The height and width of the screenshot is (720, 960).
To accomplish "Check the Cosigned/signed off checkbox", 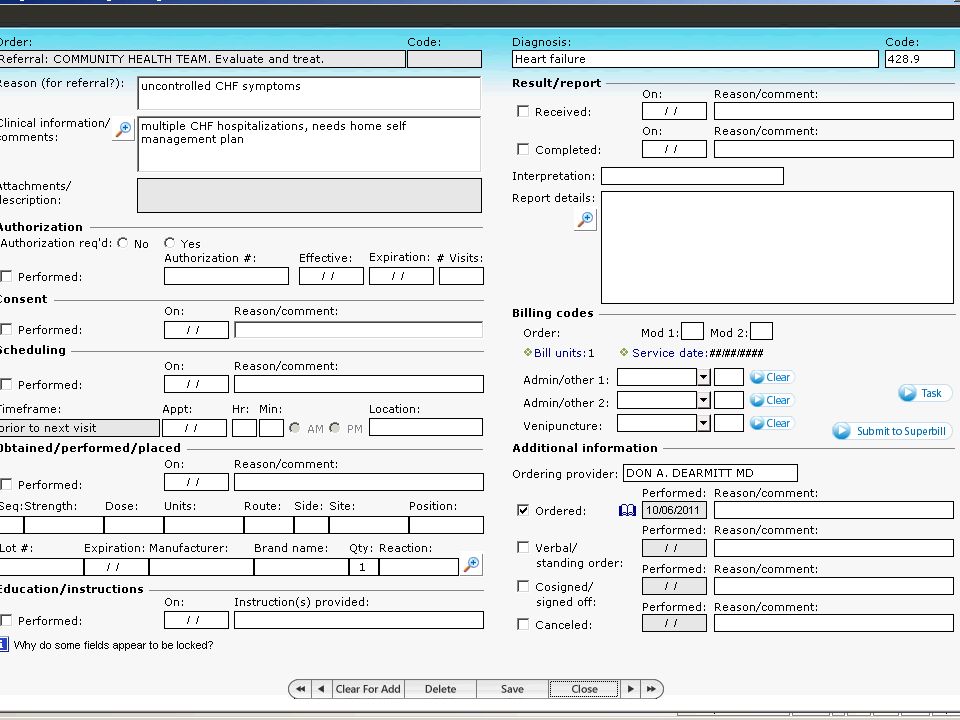I will 523,586.
